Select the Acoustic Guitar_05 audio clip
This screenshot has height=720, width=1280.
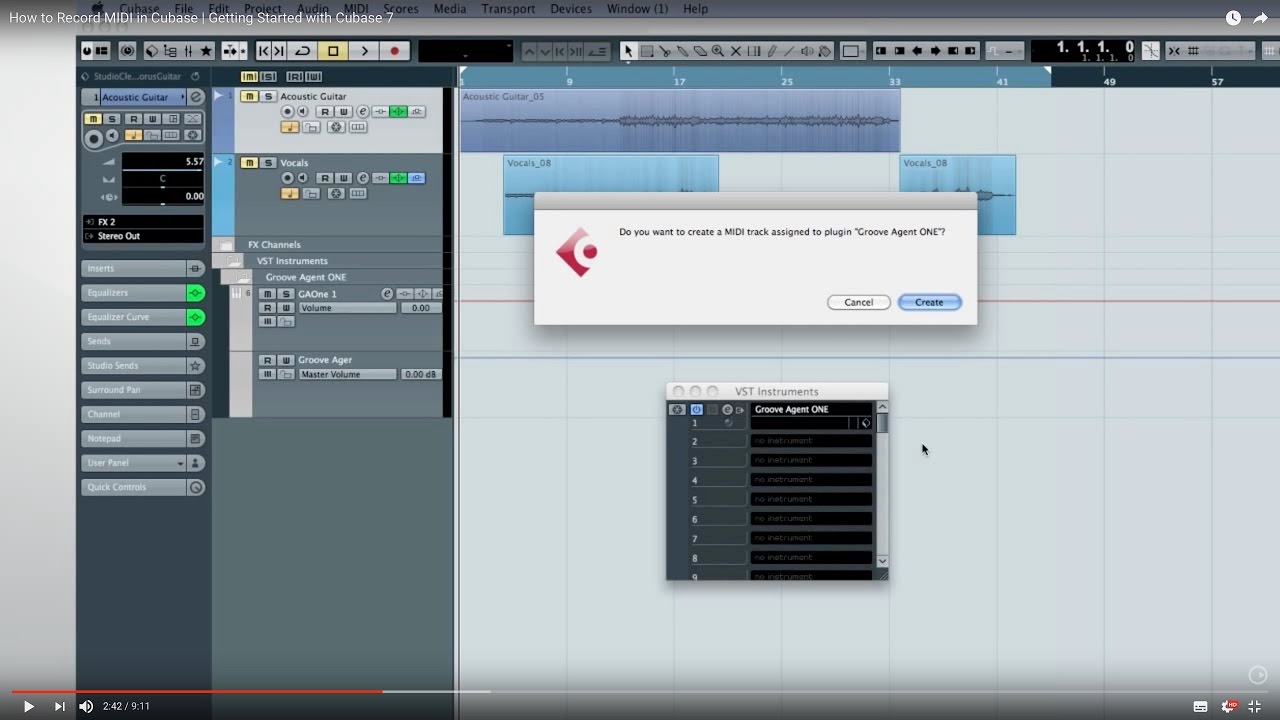click(x=680, y=120)
